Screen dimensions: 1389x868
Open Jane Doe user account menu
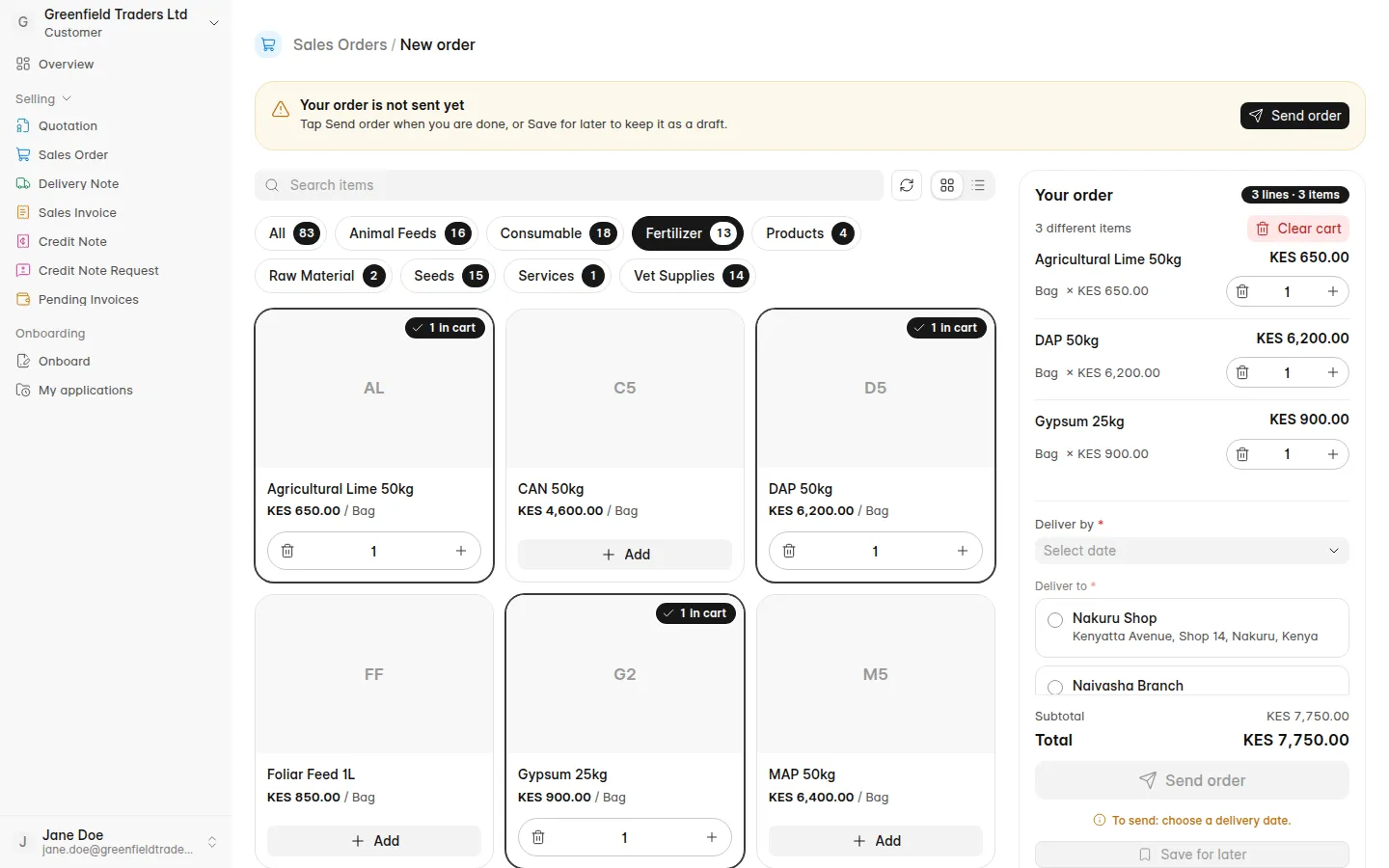coord(116,842)
